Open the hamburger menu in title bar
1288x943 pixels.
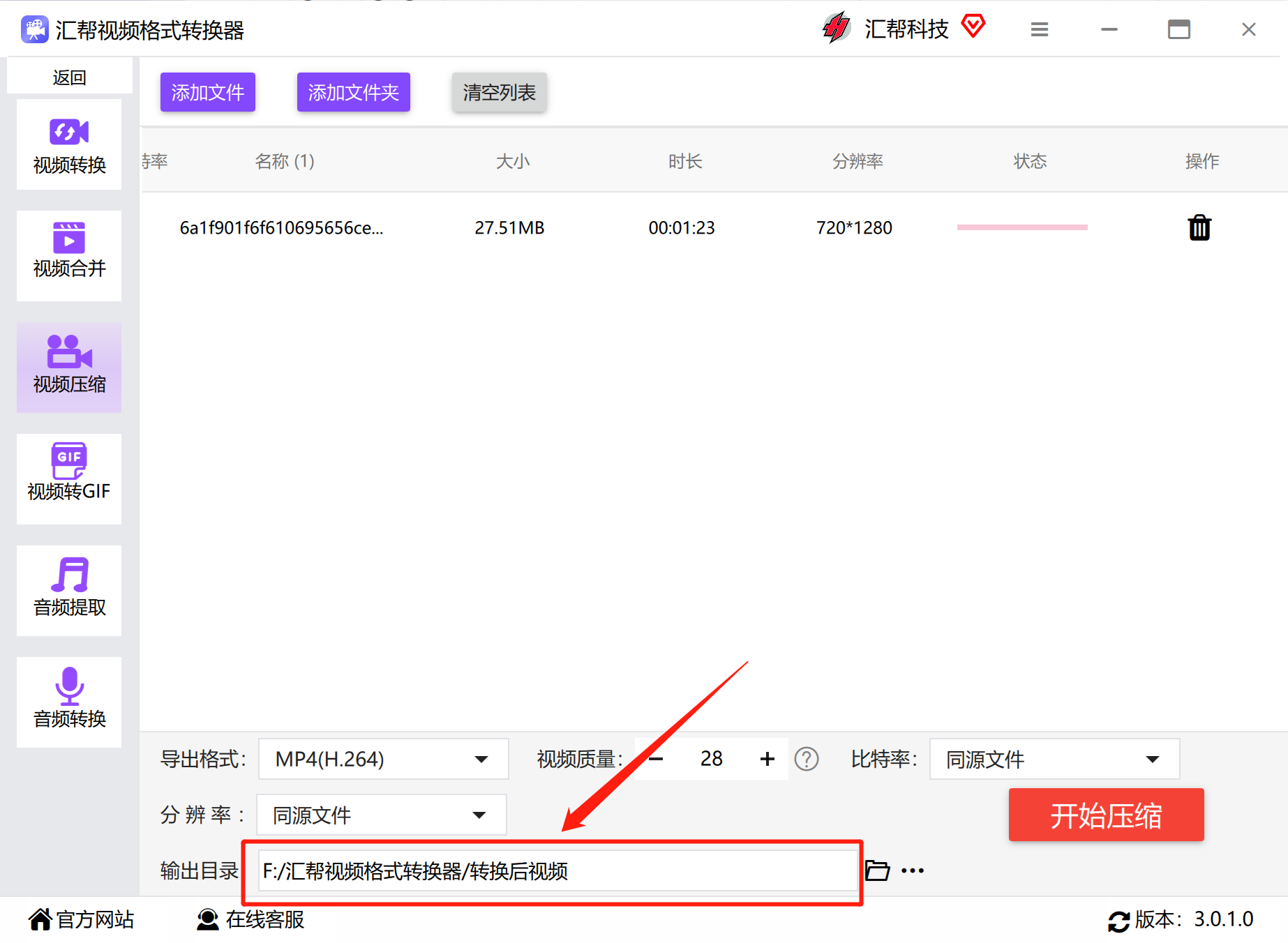pos(1040,29)
